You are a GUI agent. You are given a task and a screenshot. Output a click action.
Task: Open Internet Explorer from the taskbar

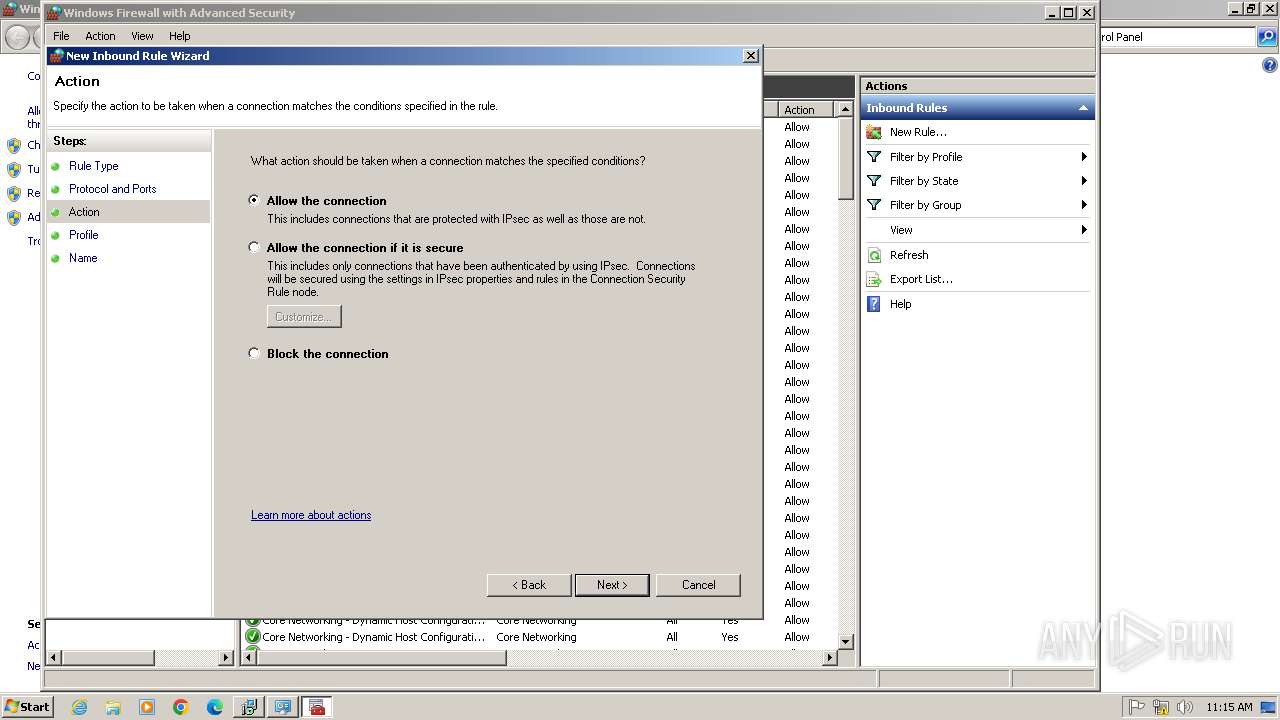[x=79, y=707]
